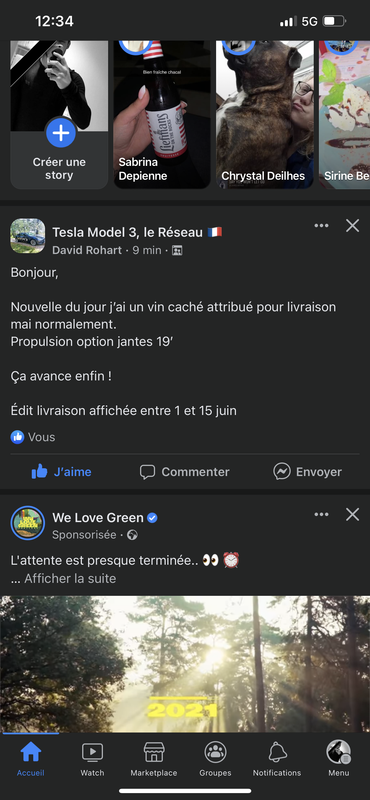This screenshot has width=370, height=800.
Task: Dismiss the We Love Green sponsored post
Action: click(x=353, y=515)
